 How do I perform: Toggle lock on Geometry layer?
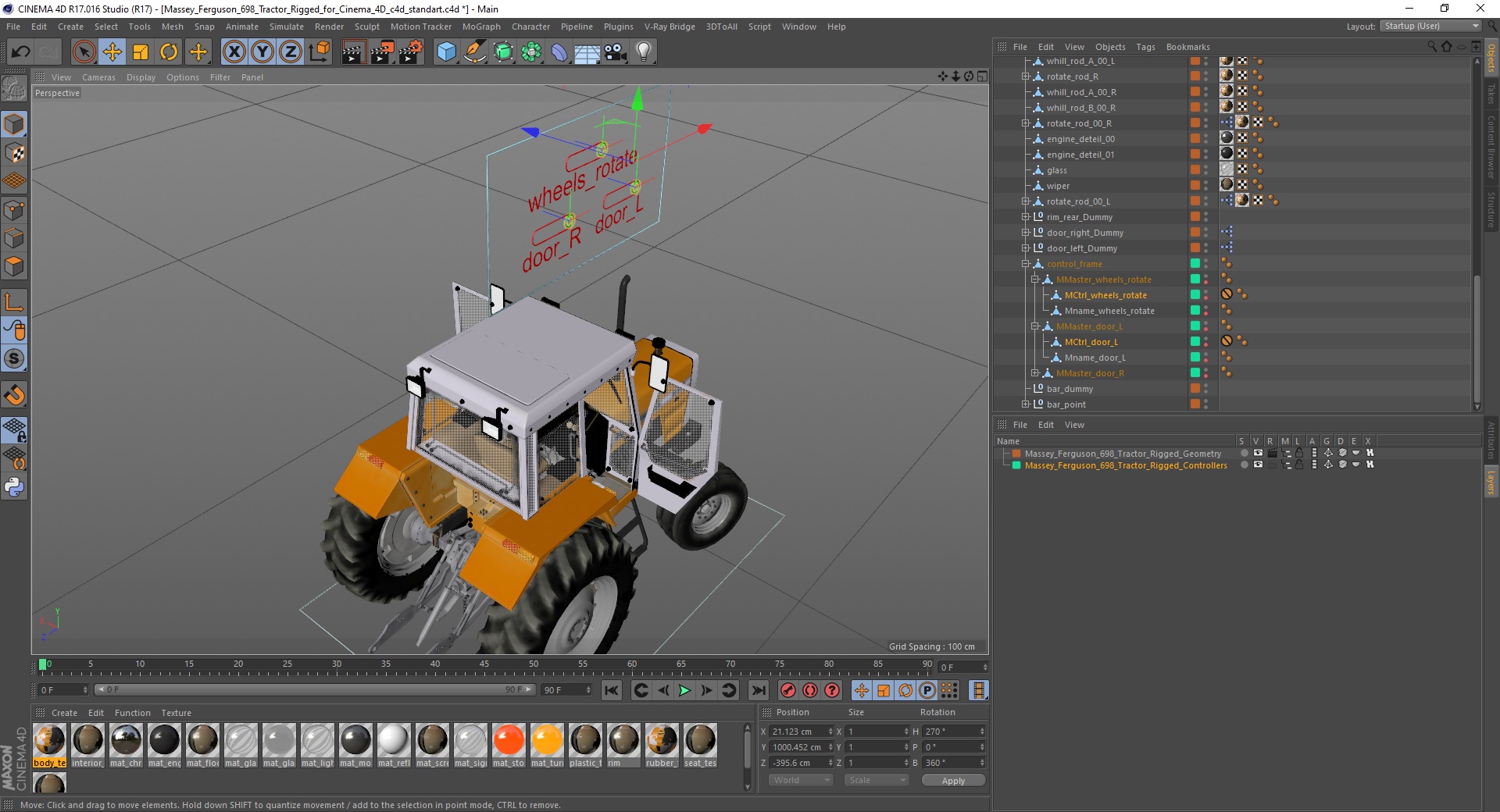[1299, 453]
